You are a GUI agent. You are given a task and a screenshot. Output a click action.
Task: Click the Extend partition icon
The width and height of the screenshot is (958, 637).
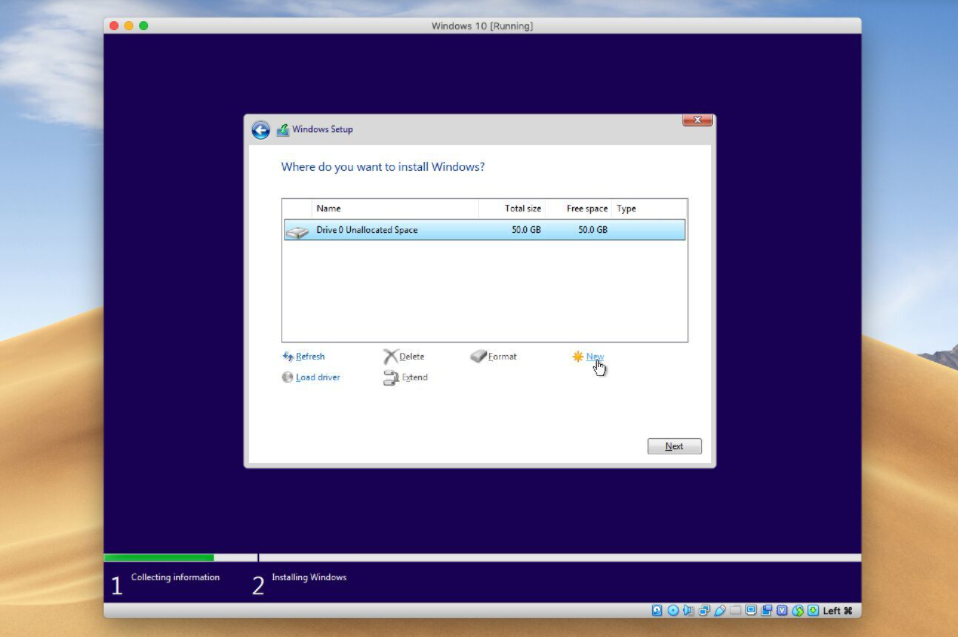pos(390,378)
